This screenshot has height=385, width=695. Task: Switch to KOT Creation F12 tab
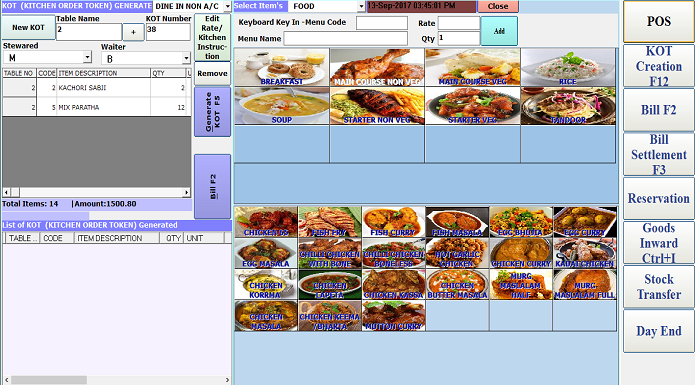pyautogui.click(x=659, y=66)
